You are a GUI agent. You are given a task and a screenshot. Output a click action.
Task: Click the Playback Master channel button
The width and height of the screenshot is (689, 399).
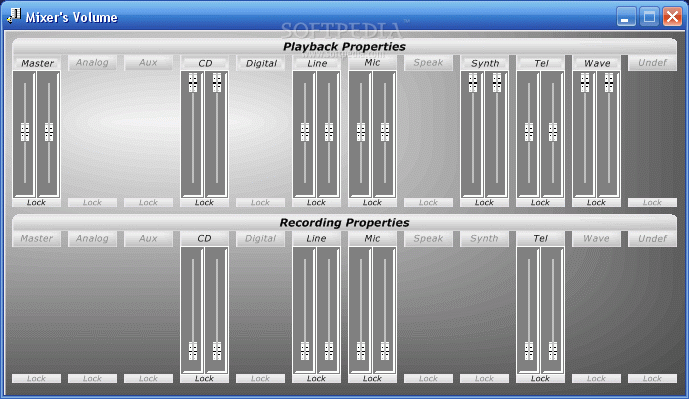pyautogui.click(x=36, y=63)
